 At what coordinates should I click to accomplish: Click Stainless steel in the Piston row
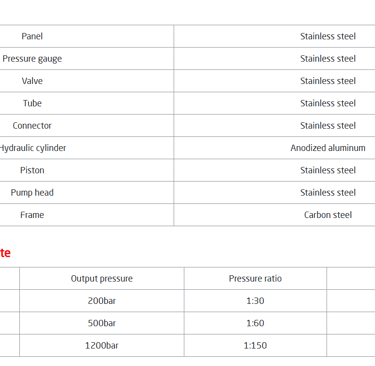pyautogui.click(x=328, y=170)
